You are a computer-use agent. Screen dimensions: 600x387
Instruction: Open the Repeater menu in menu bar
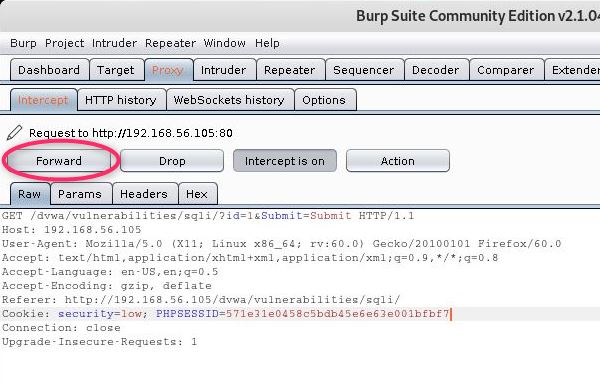pos(170,43)
